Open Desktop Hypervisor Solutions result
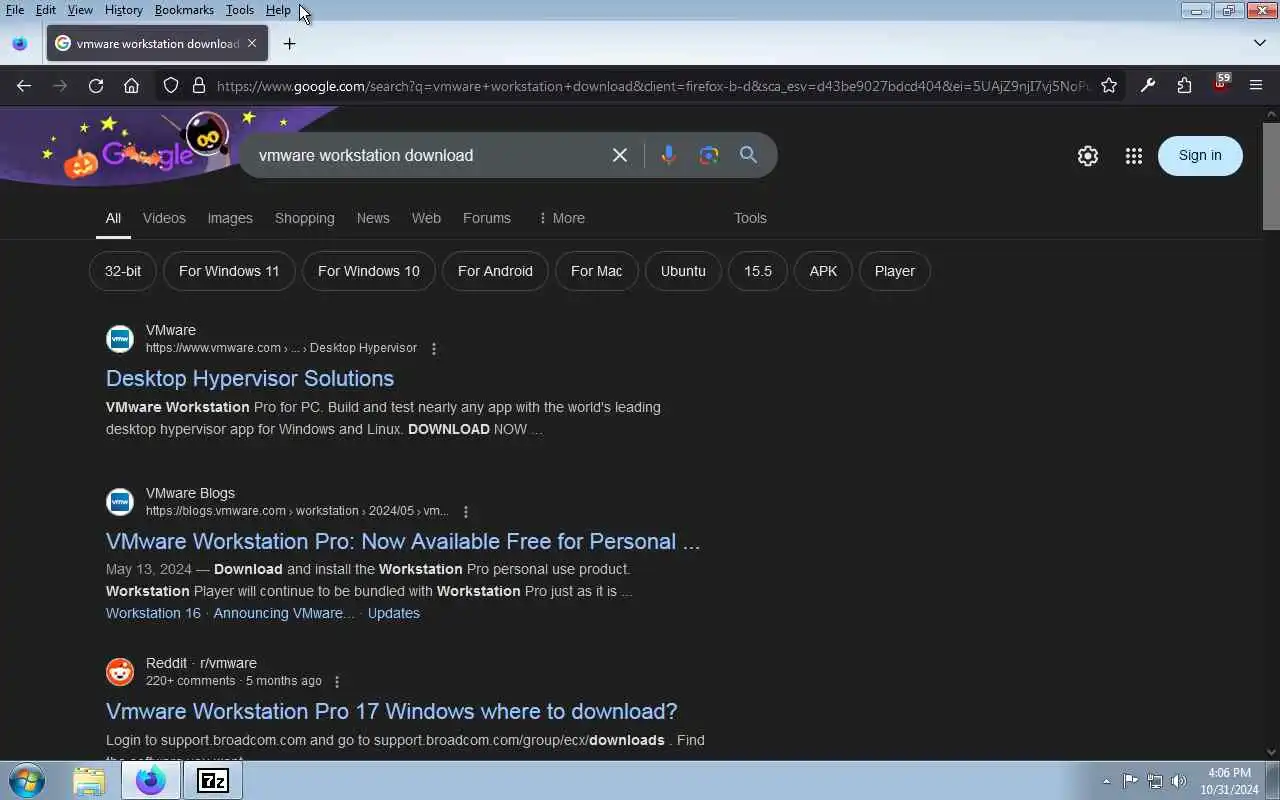1280x800 pixels. pyautogui.click(x=250, y=378)
